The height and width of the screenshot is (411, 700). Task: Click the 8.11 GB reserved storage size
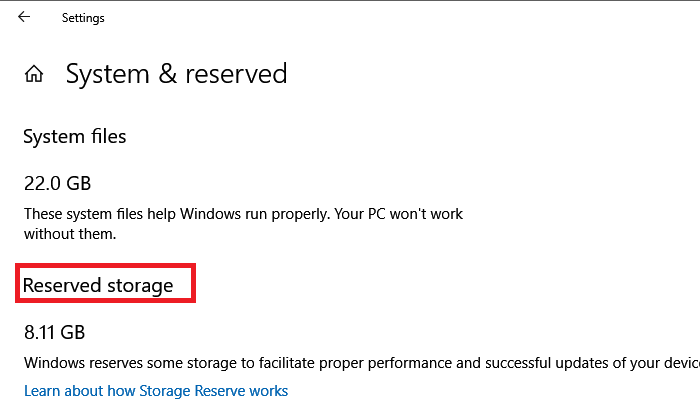coord(55,332)
